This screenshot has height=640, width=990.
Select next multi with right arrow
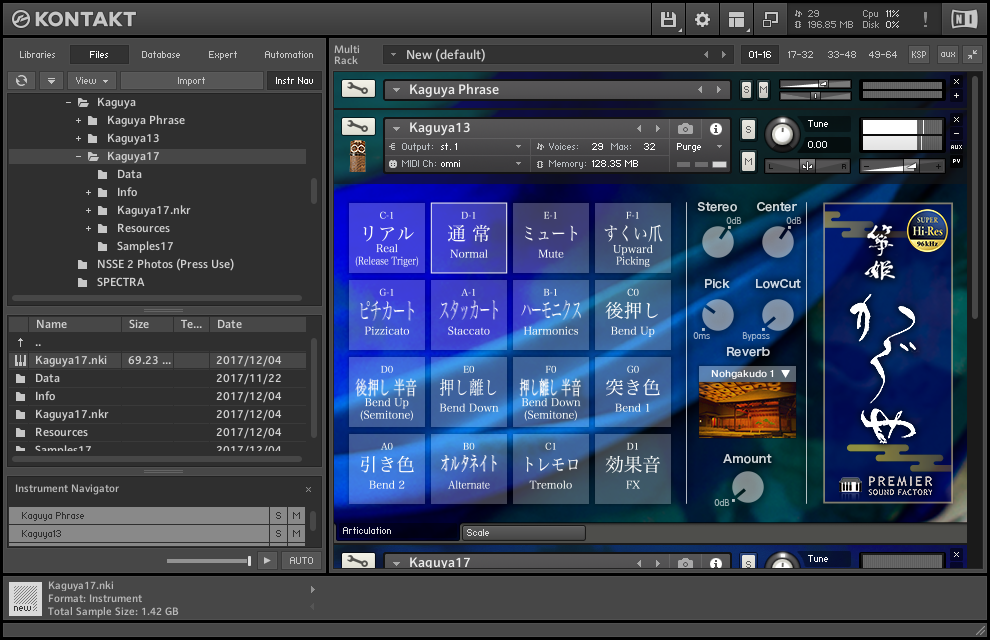tap(724, 55)
